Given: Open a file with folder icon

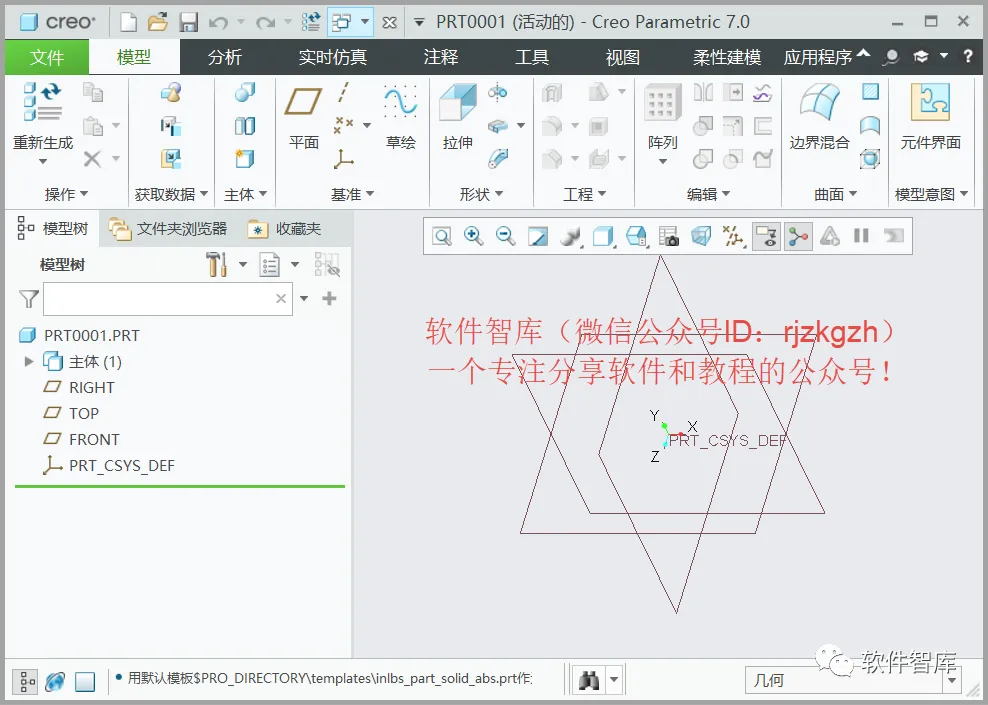Looking at the screenshot, I should (158, 23).
